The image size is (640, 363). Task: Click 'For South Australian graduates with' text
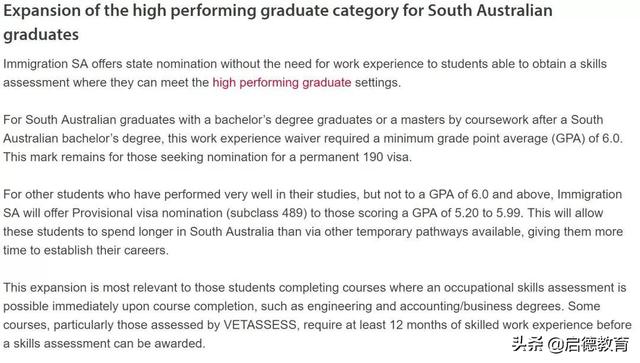click(x=102, y=120)
